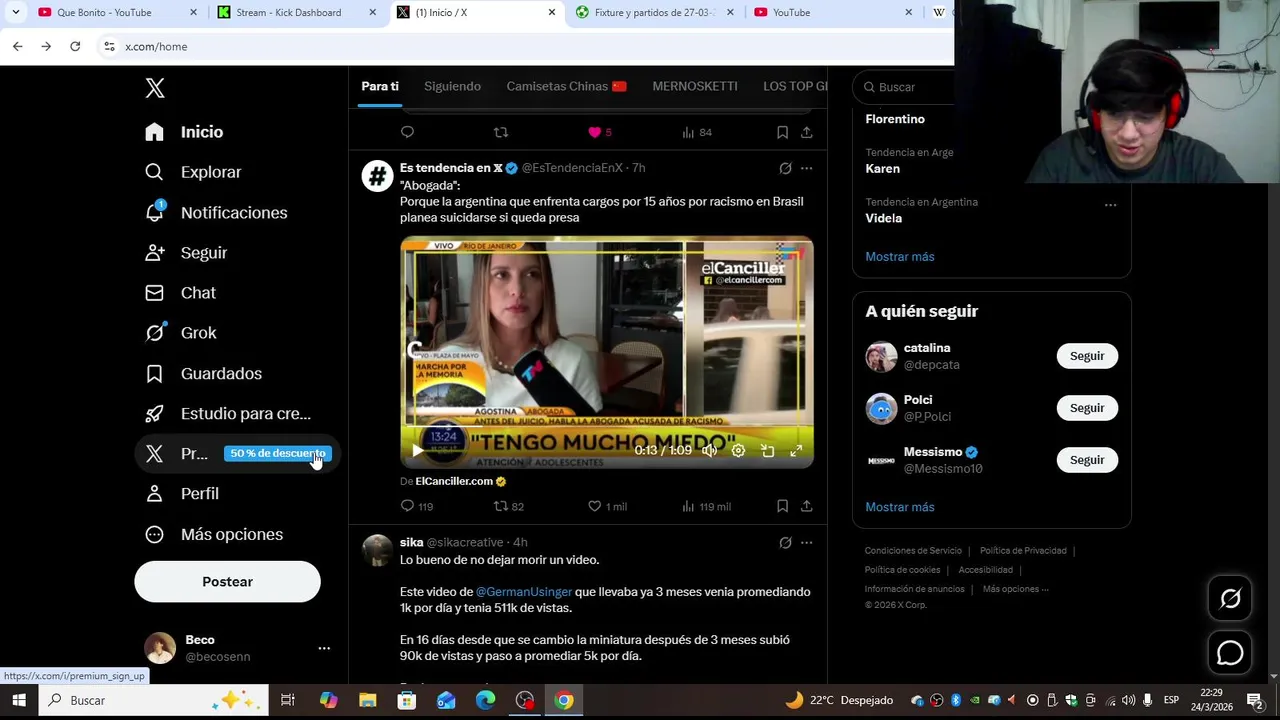View Es tendencia post analytics (119 mil)
Screen dimensions: 1280x720
[x=705, y=507]
